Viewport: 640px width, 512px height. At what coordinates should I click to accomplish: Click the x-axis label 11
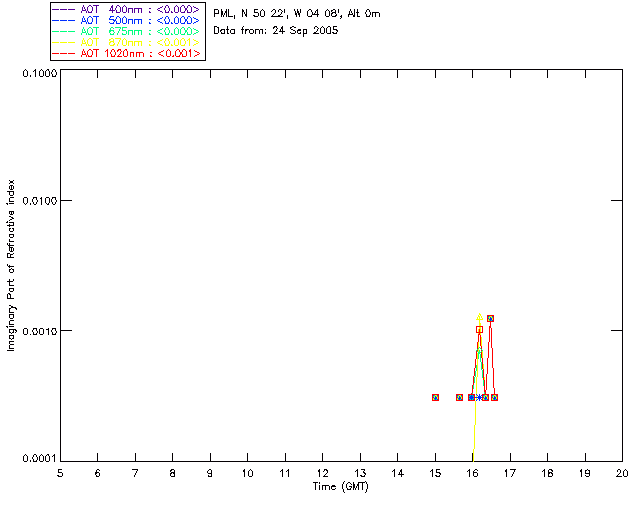(x=285, y=473)
